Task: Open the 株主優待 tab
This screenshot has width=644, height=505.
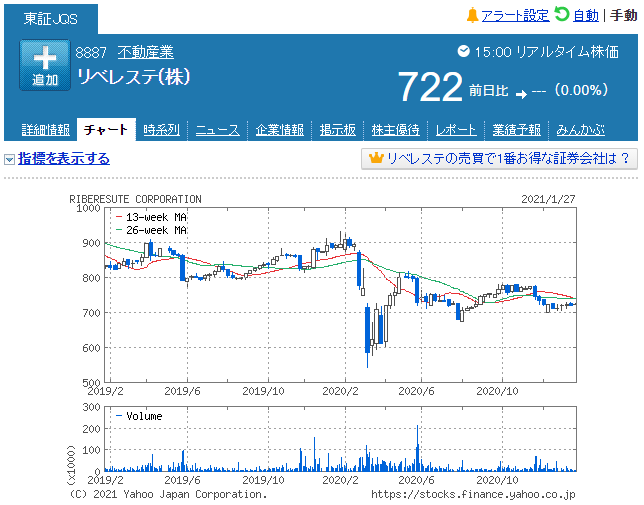Action: pos(396,130)
